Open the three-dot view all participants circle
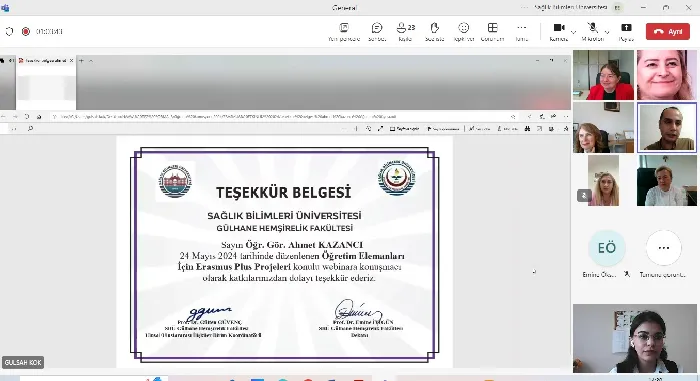 click(x=663, y=248)
